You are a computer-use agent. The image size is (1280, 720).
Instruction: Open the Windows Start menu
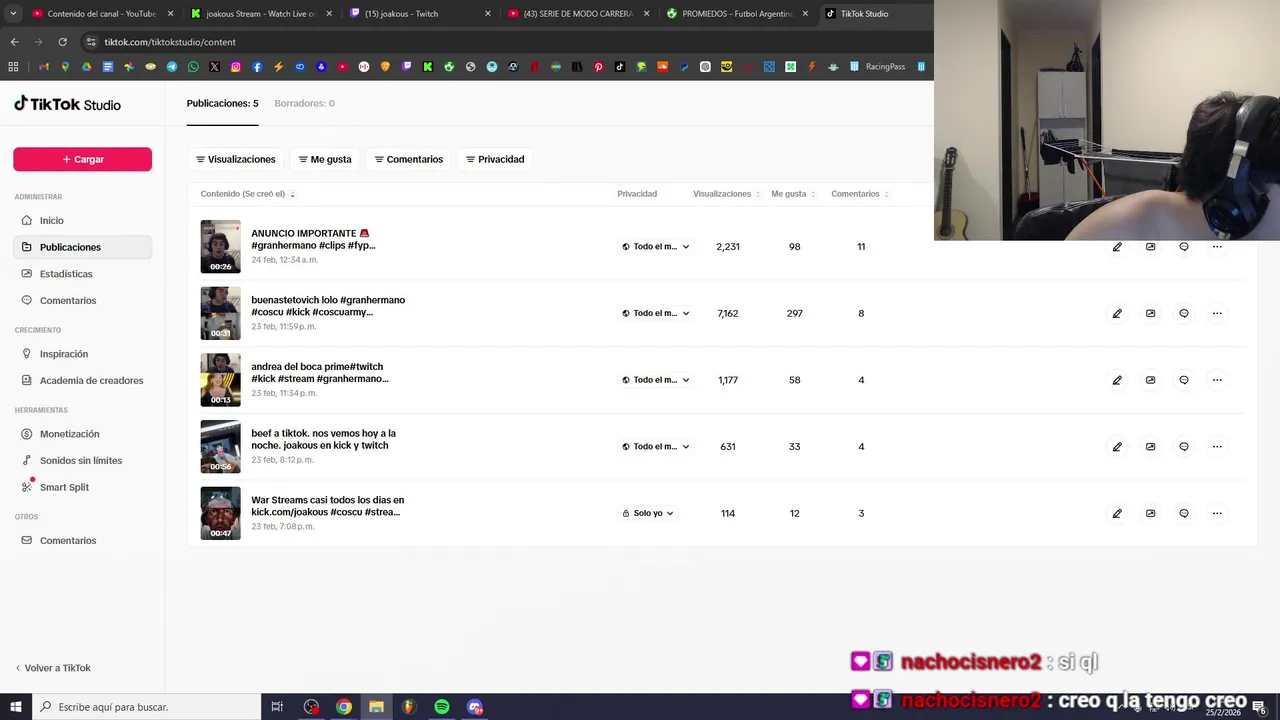point(15,707)
